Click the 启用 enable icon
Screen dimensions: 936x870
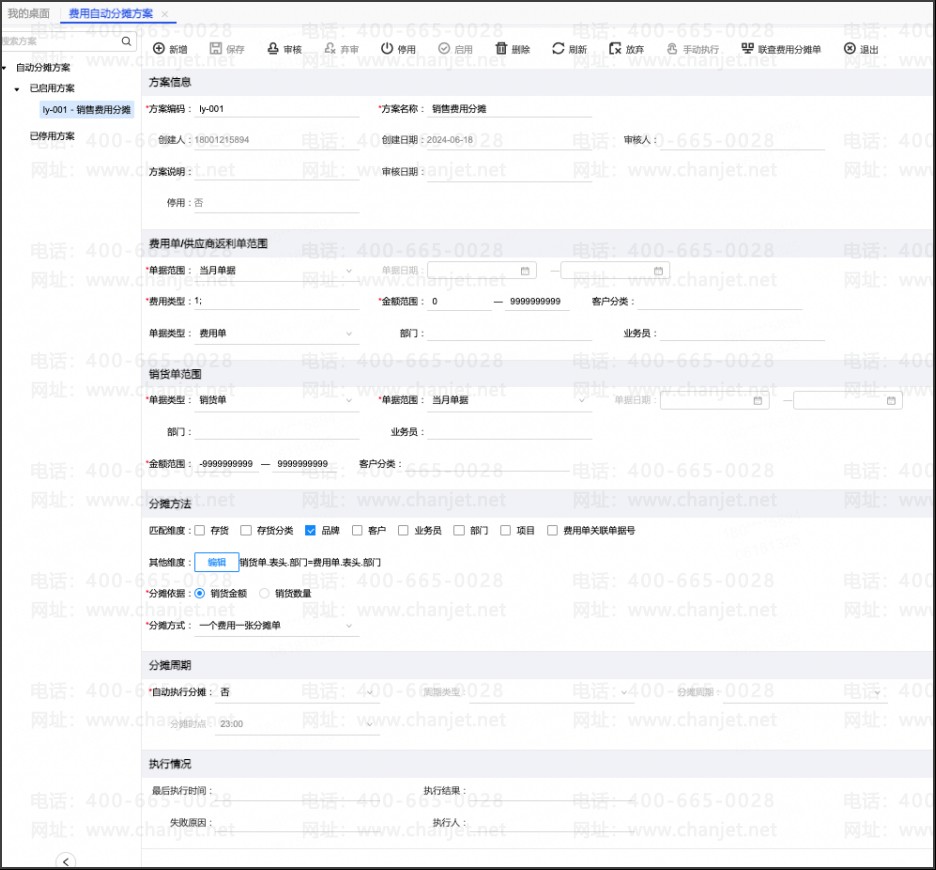pyautogui.click(x=444, y=49)
